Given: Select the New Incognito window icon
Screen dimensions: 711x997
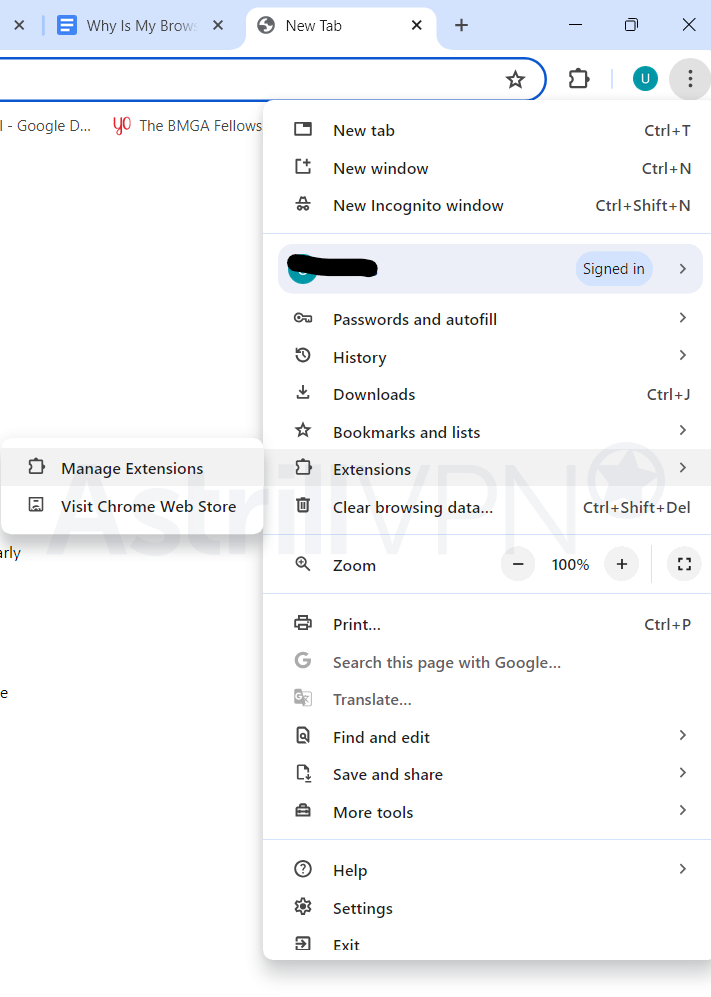Looking at the screenshot, I should pos(302,205).
